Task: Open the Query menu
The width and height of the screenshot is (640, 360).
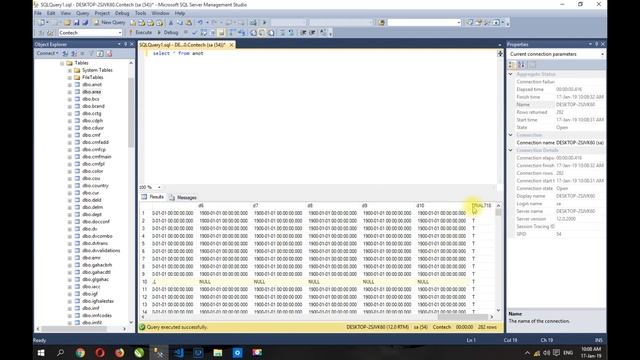Action: pos(82,13)
